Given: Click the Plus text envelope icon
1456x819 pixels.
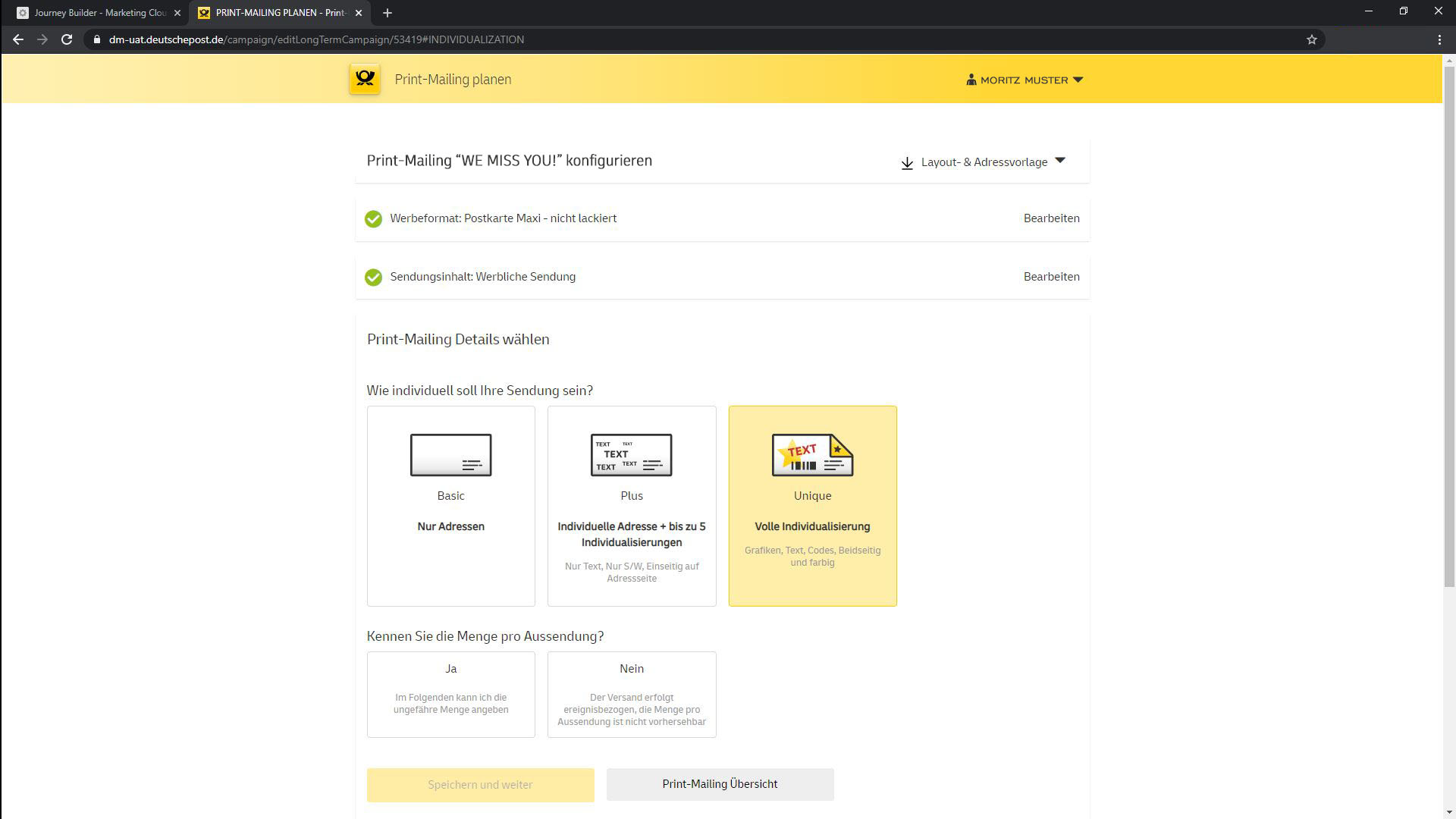Looking at the screenshot, I should pos(631,455).
